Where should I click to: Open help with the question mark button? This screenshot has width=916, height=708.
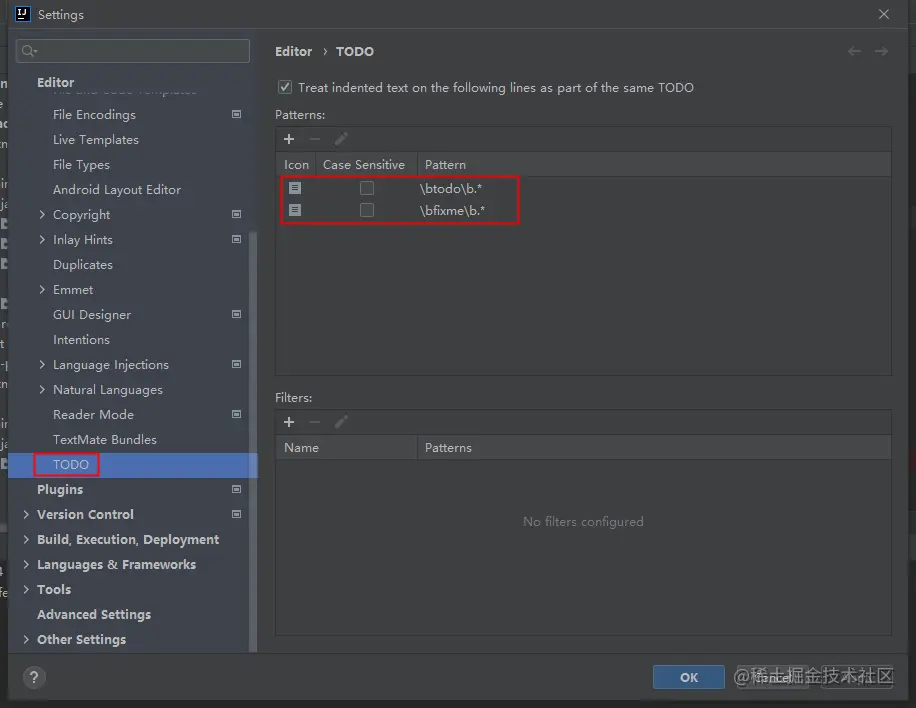pos(34,678)
